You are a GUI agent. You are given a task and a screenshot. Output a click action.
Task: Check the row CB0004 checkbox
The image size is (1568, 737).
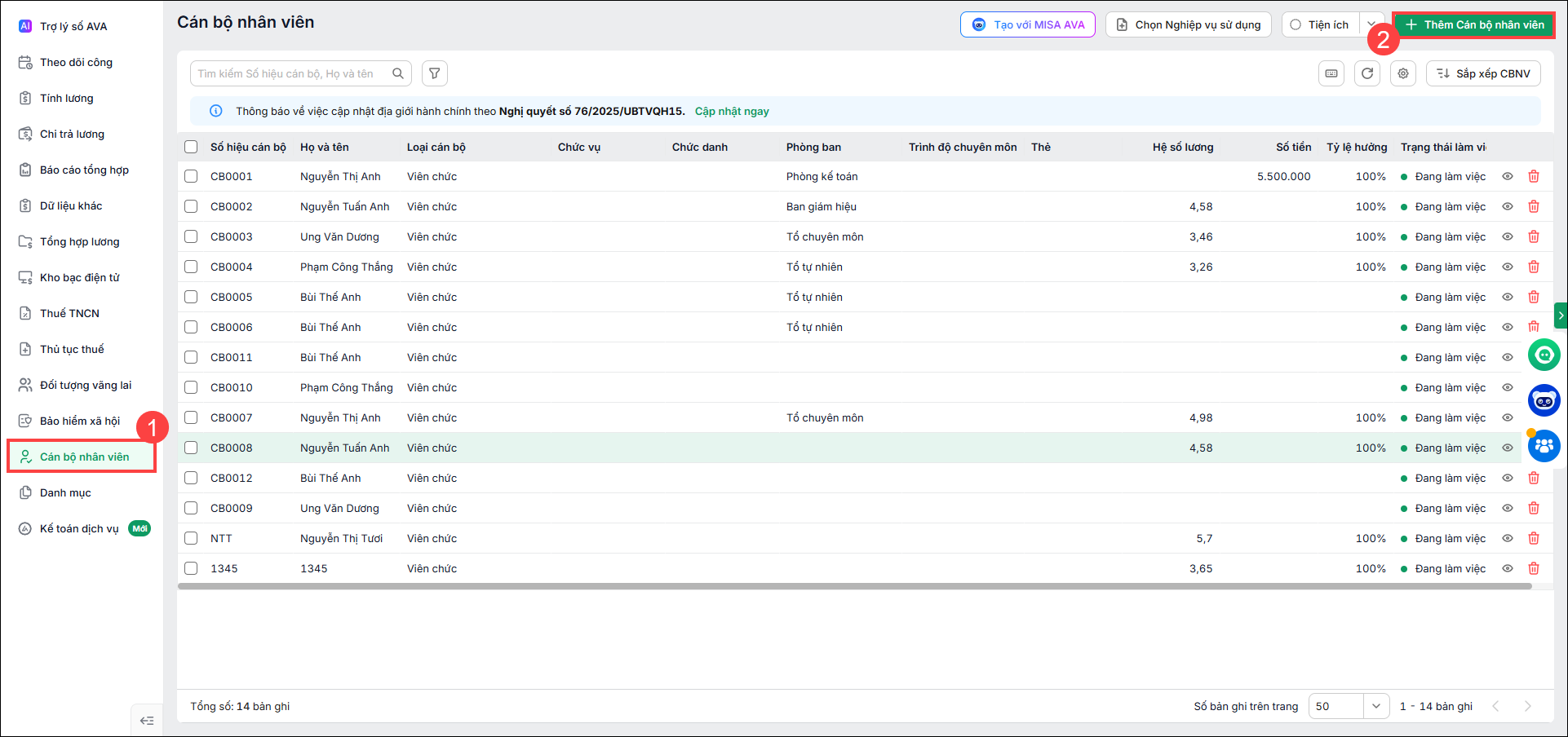[x=191, y=267]
